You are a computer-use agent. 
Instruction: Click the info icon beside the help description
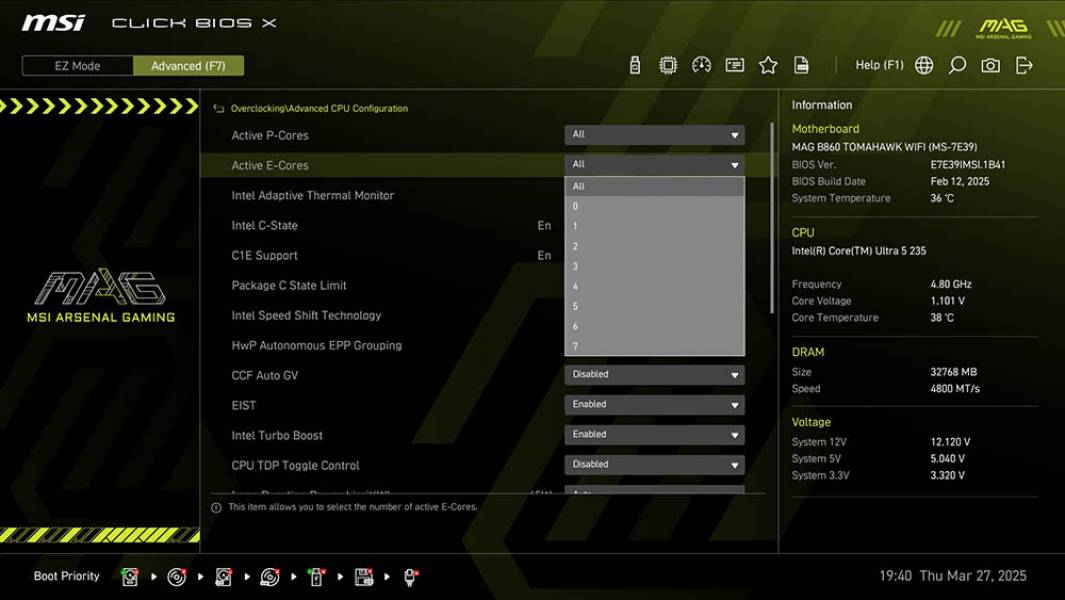pyautogui.click(x=216, y=508)
